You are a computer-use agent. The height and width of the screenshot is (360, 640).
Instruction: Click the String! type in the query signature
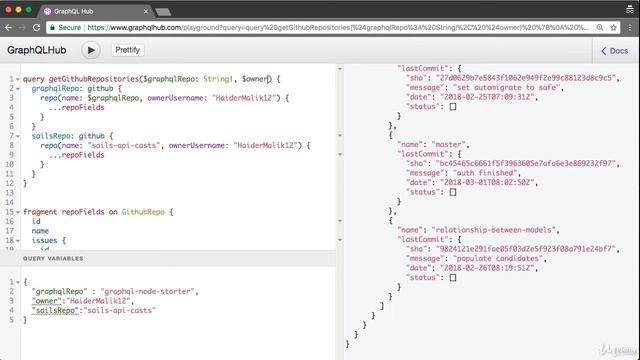[x=218, y=79]
